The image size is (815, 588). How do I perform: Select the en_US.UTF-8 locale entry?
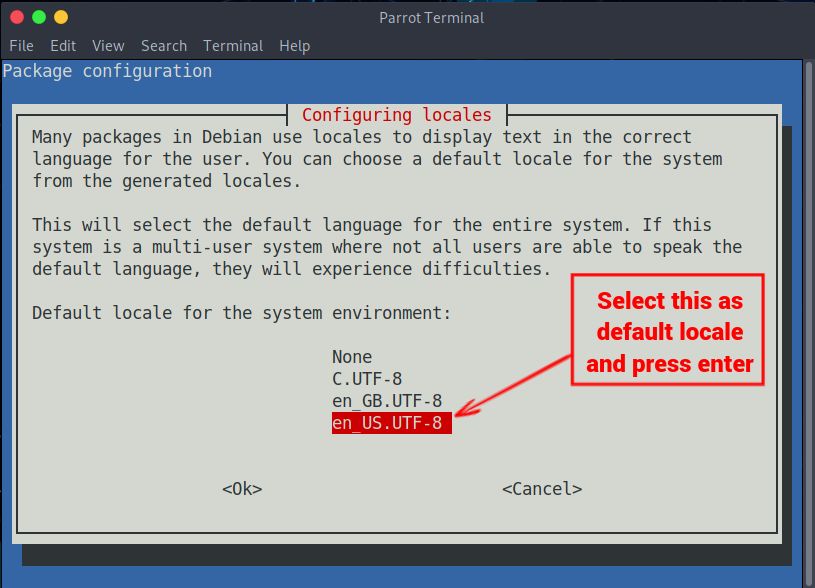click(x=390, y=423)
